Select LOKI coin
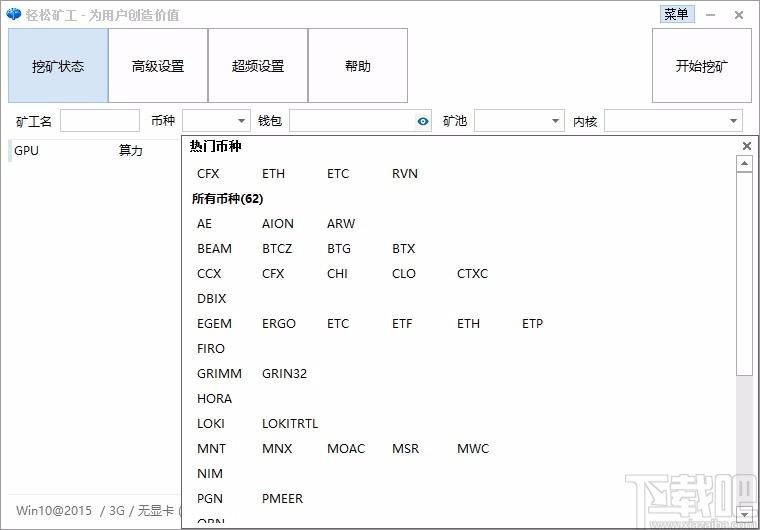The height and width of the screenshot is (530, 760). (x=210, y=423)
